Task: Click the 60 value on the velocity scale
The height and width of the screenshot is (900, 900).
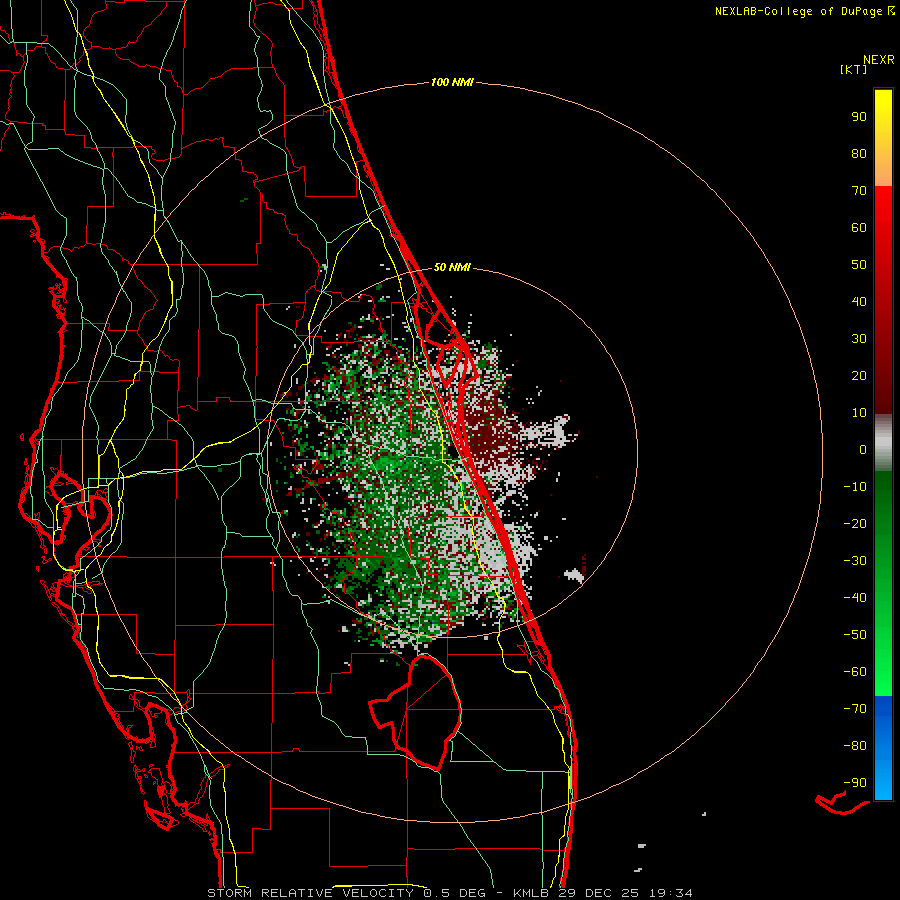Action: (x=859, y=227)
